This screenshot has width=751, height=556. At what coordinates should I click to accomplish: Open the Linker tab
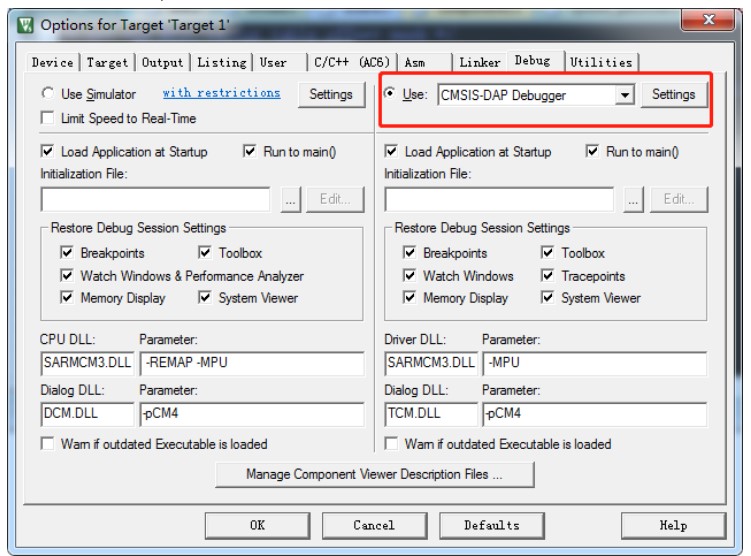tap(479, 63)
